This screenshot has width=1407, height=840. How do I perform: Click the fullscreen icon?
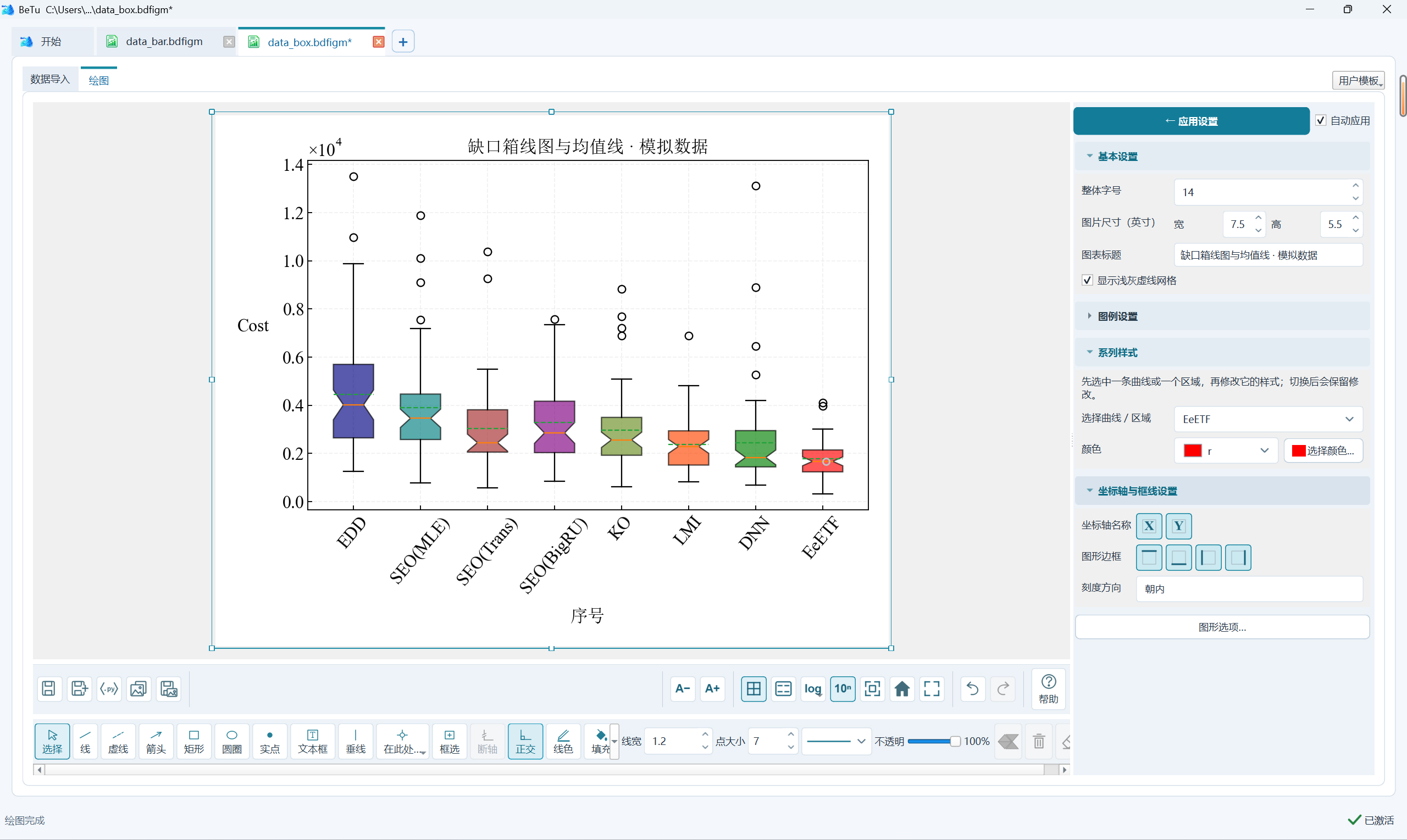pos(932,688)
